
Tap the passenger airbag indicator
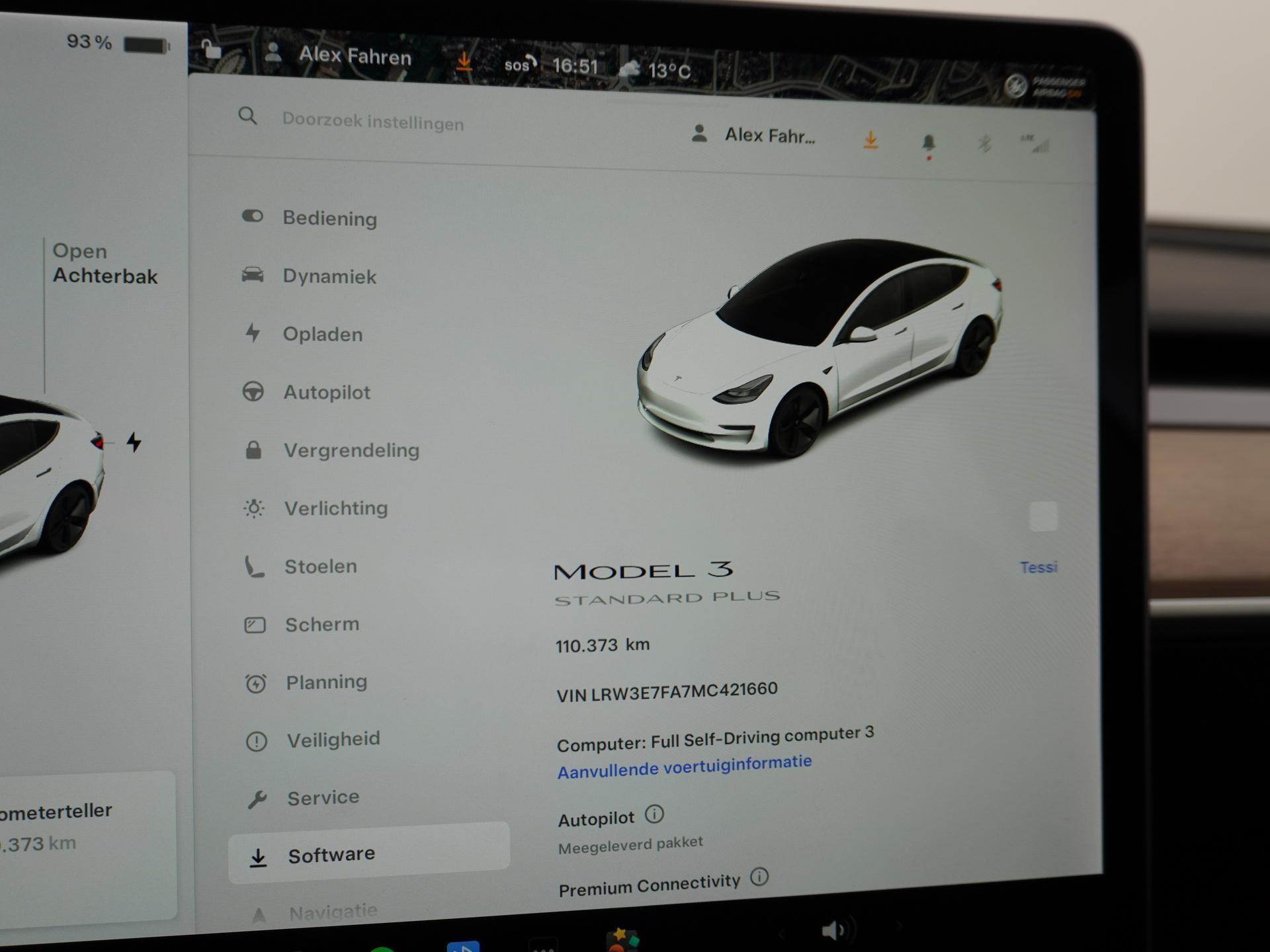tap(1045, 86)
